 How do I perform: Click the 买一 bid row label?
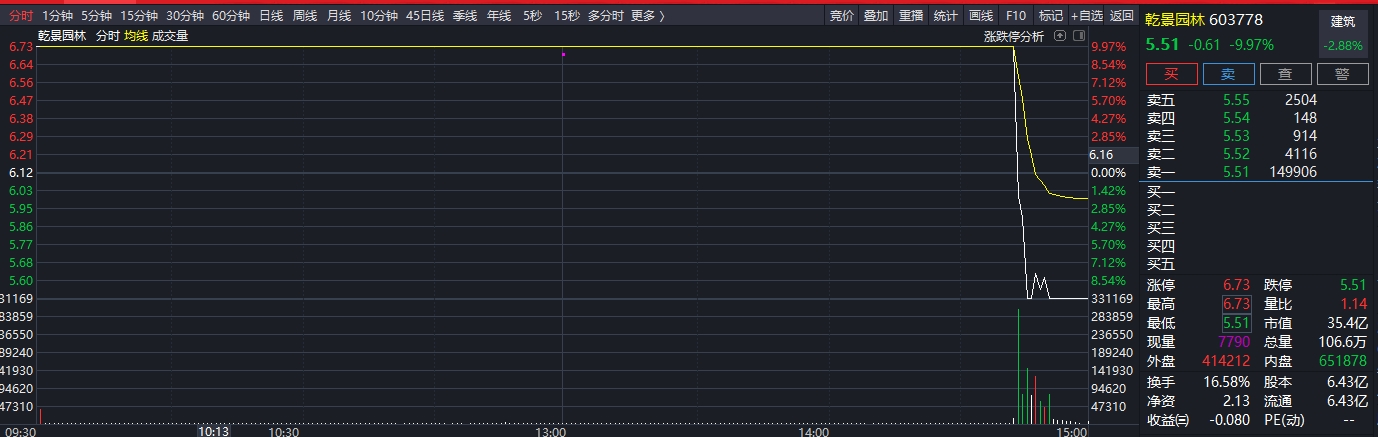[1161, 192]
